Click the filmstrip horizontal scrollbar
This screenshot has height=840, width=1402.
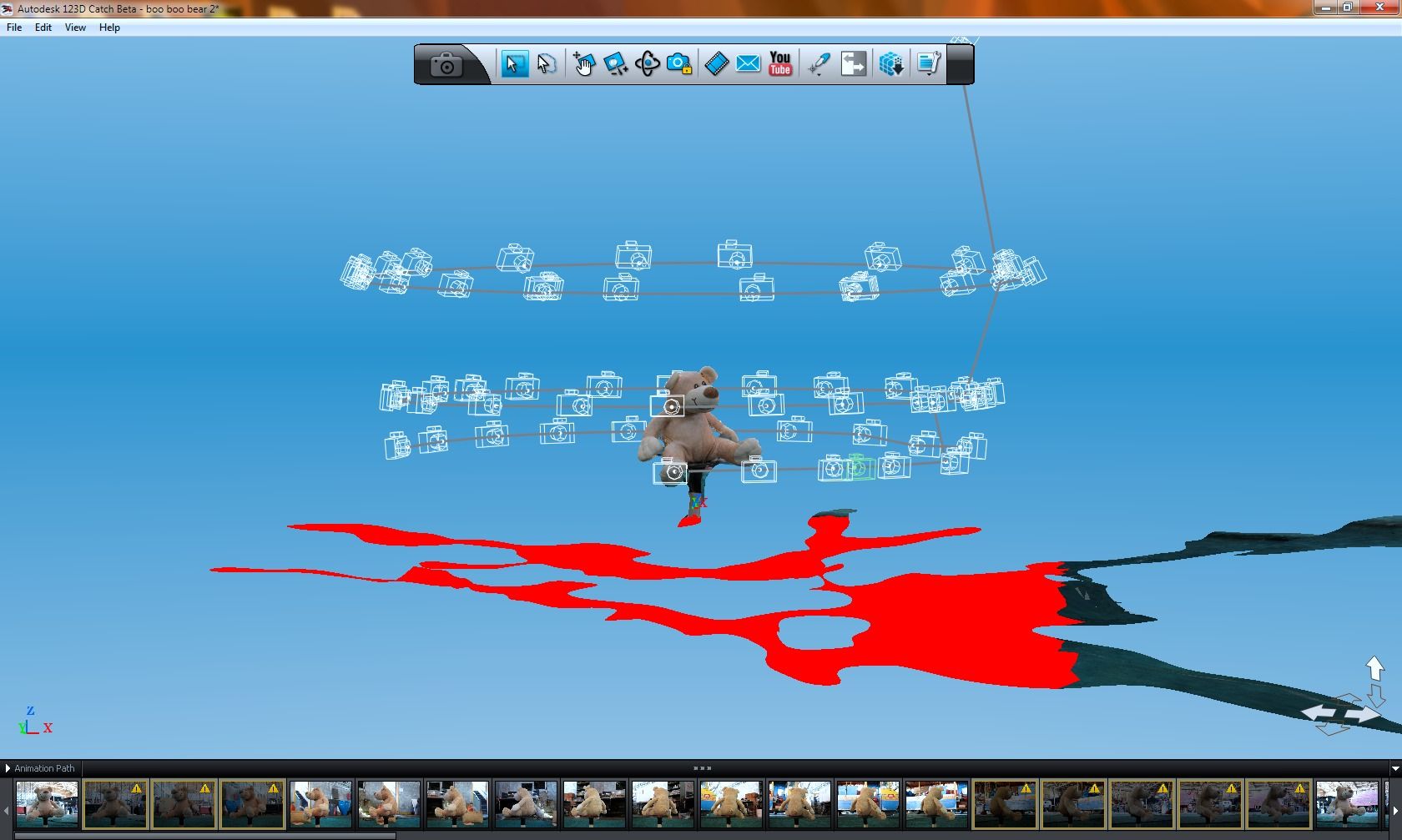tap(200, 835)
